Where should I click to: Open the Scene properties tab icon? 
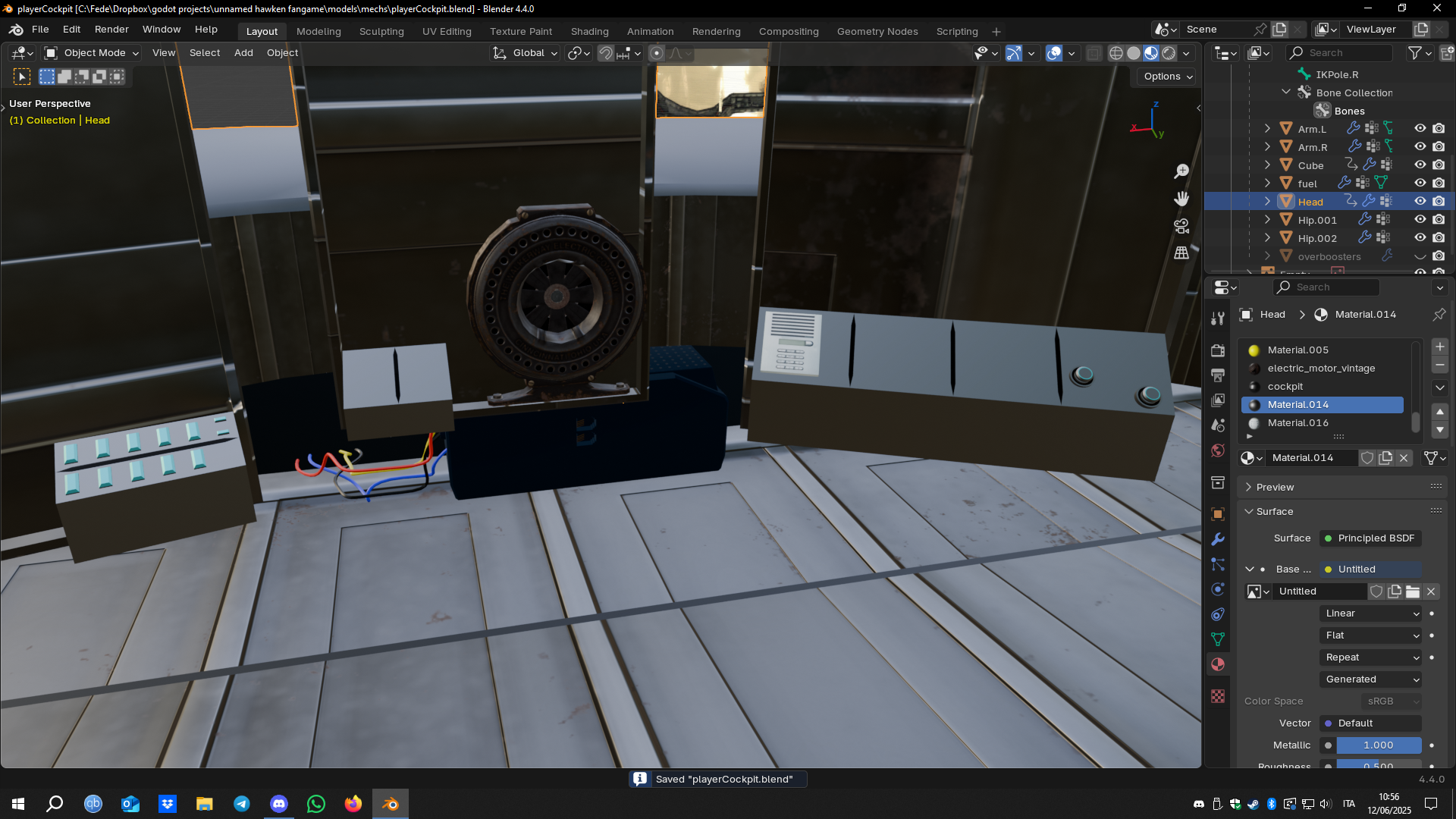tap(1218, 425)
